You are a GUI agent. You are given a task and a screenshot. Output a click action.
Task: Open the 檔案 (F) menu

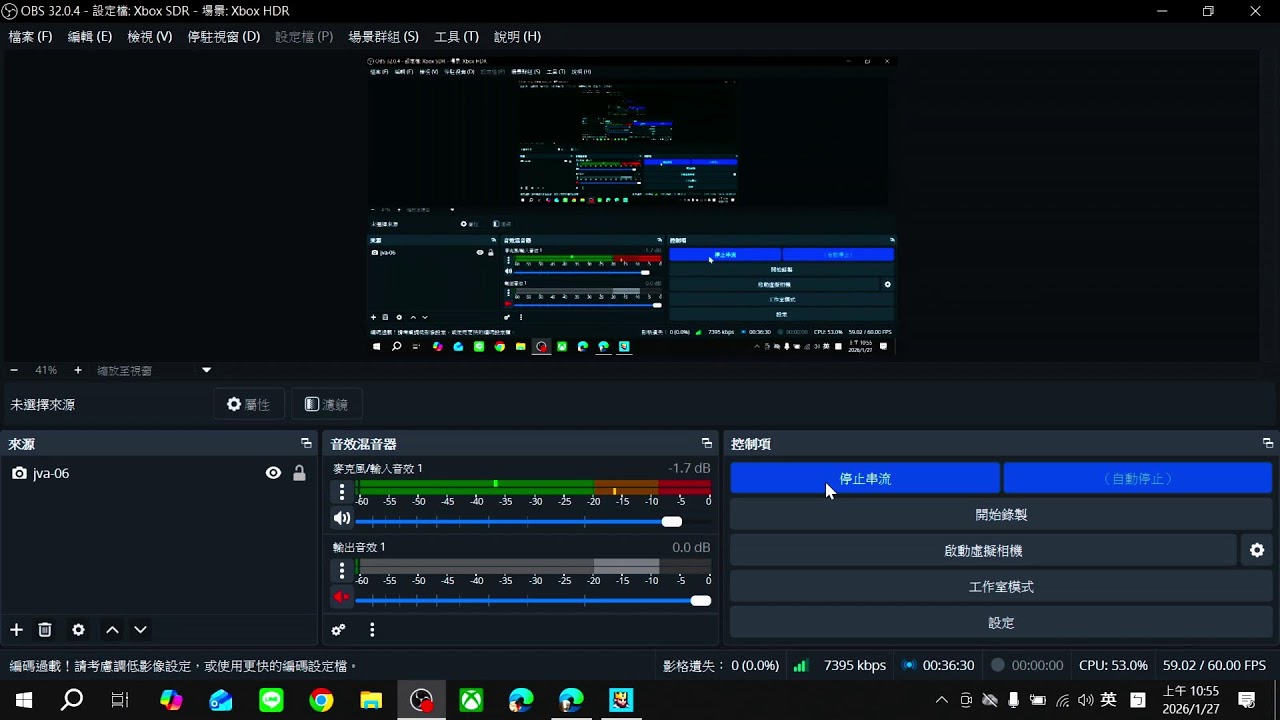(x=30, y=37)
